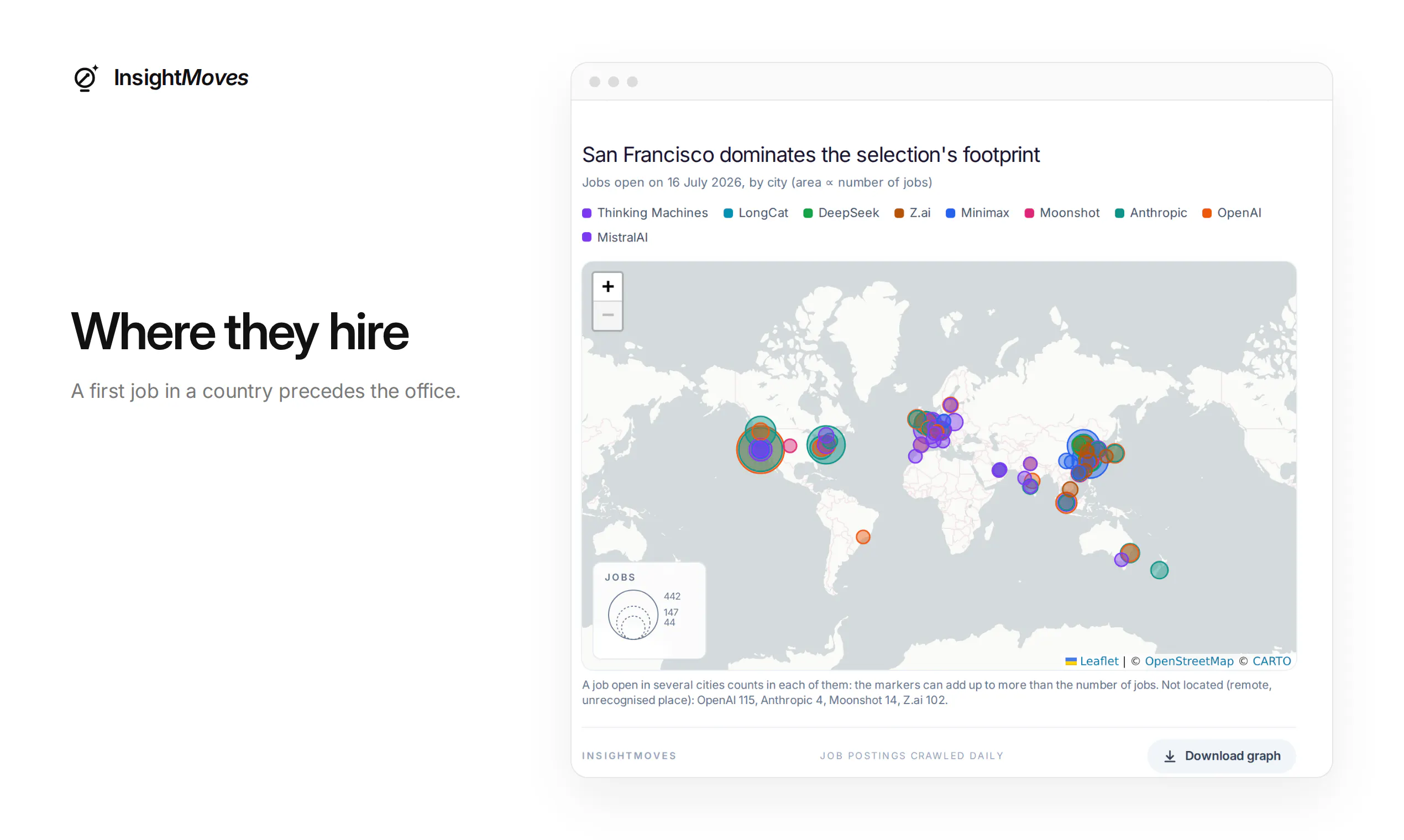Select the Thinking Machines legend label

click(652, 213)
